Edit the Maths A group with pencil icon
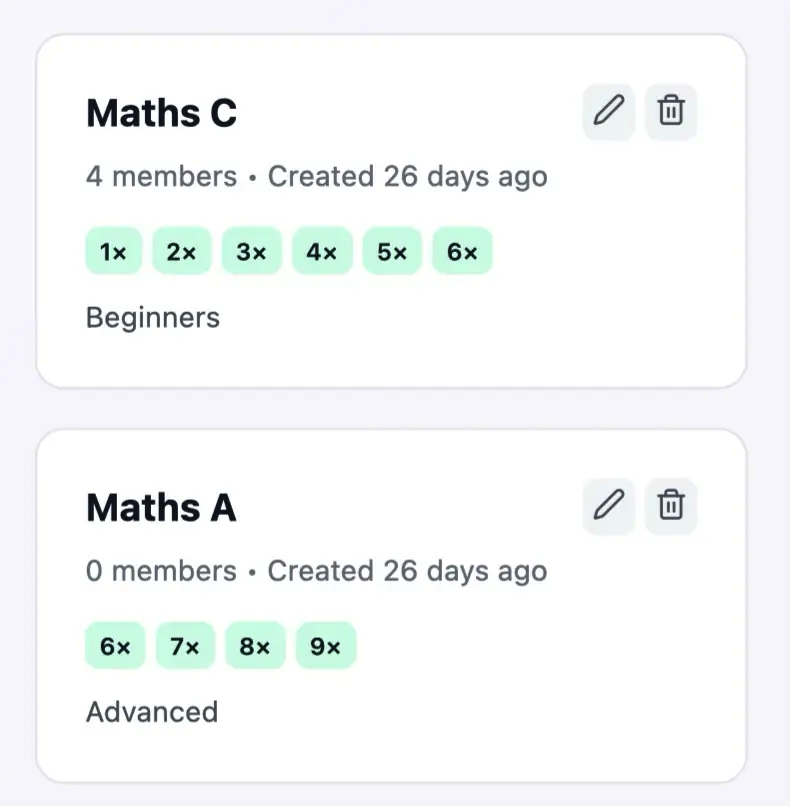 tap(609, 506)
